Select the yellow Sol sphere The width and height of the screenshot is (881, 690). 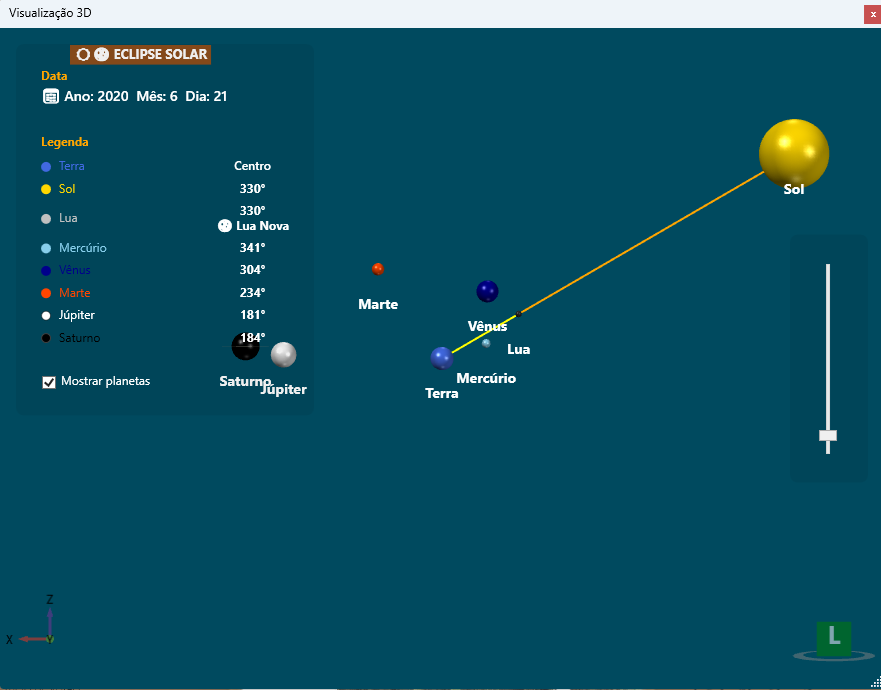pyautogui.click(x=794, y=153)
